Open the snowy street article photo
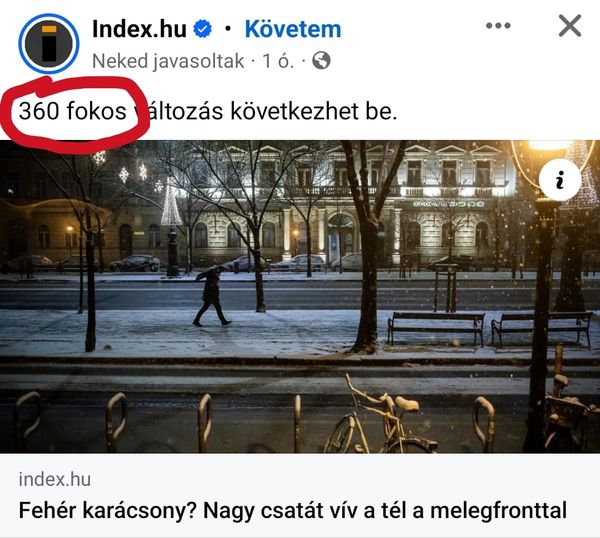This screenshot has height=538, width=600. pos(300,297)
